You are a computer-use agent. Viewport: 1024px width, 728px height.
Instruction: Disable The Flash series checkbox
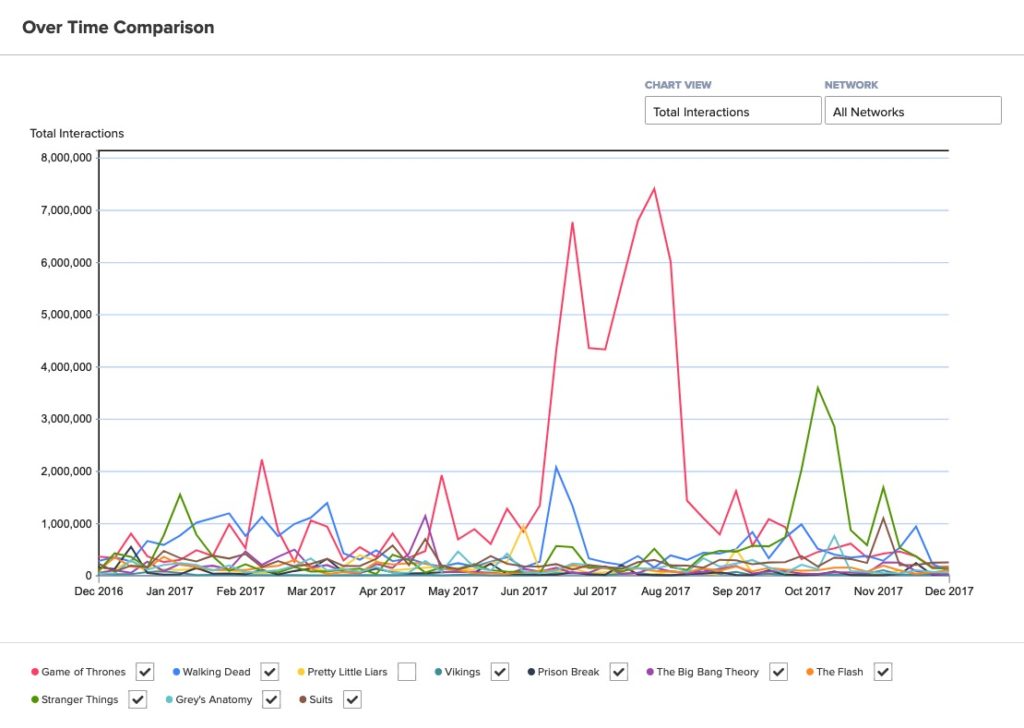tap(882, 672)
